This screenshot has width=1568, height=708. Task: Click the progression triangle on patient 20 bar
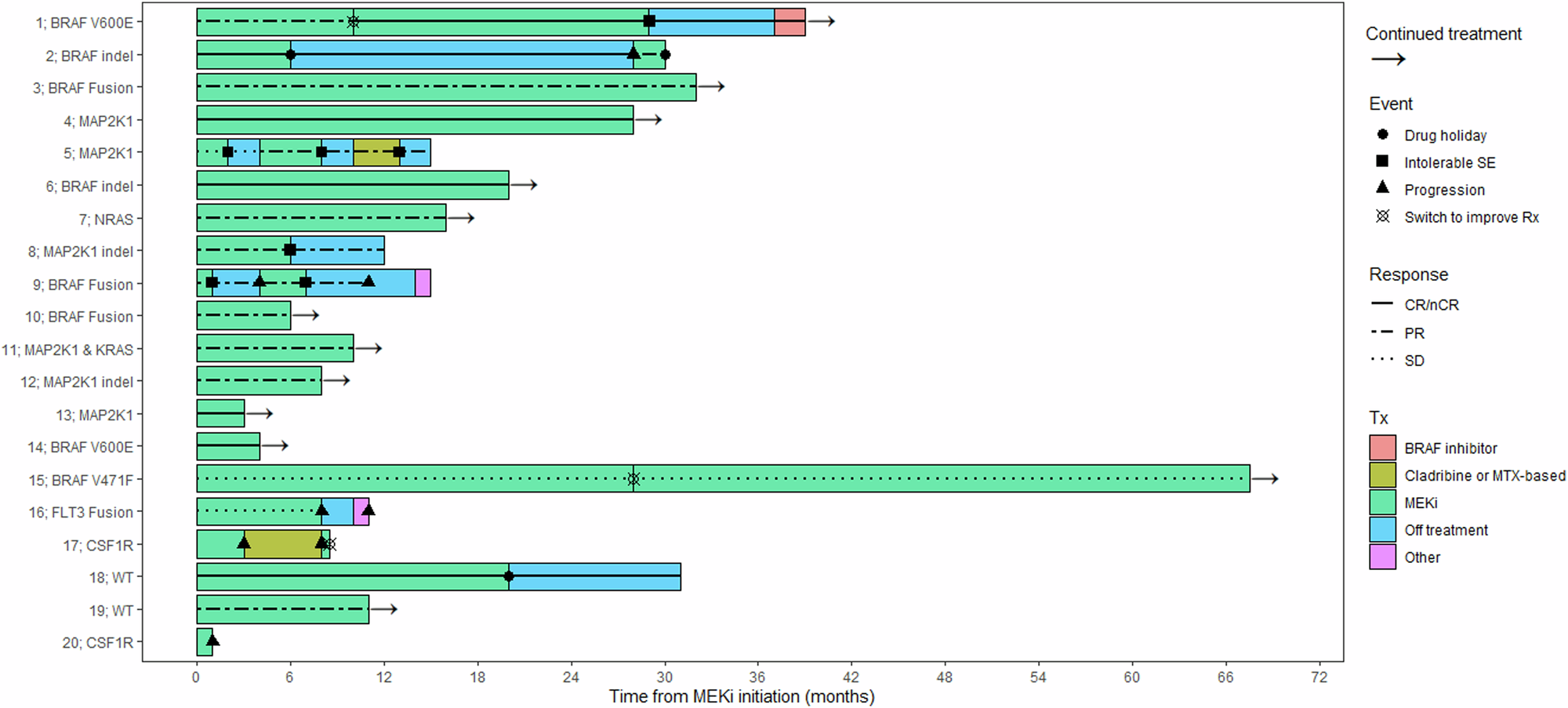click(x=212, y=641)
